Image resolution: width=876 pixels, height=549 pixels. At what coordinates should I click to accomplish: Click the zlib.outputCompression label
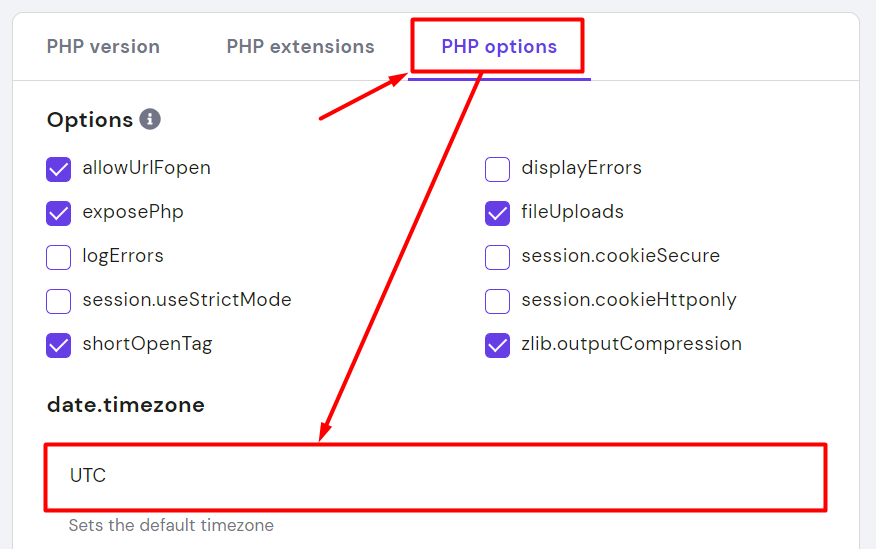[631, 344]
